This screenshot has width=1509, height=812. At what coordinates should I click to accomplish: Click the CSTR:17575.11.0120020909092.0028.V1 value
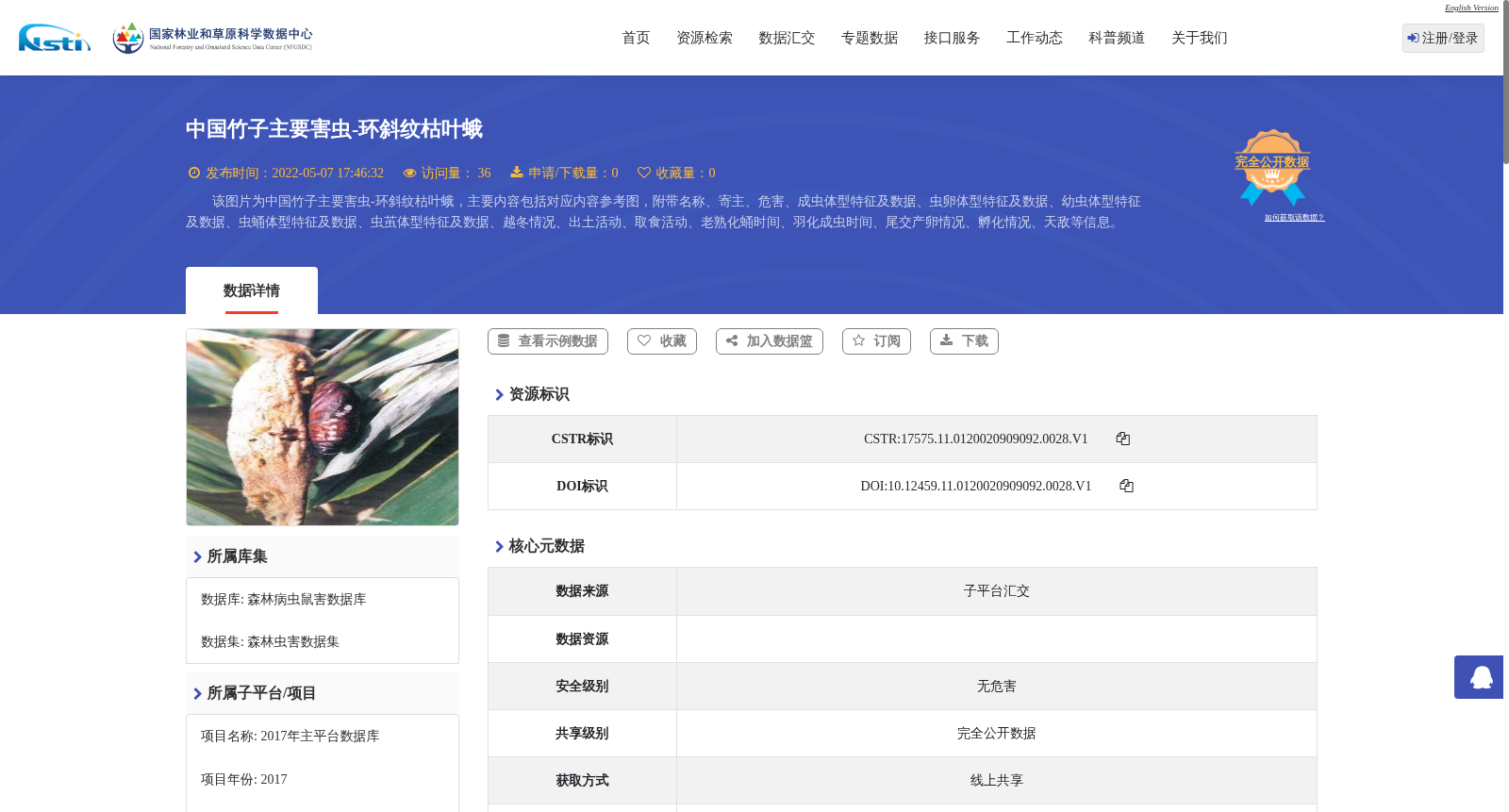[976, 439]
